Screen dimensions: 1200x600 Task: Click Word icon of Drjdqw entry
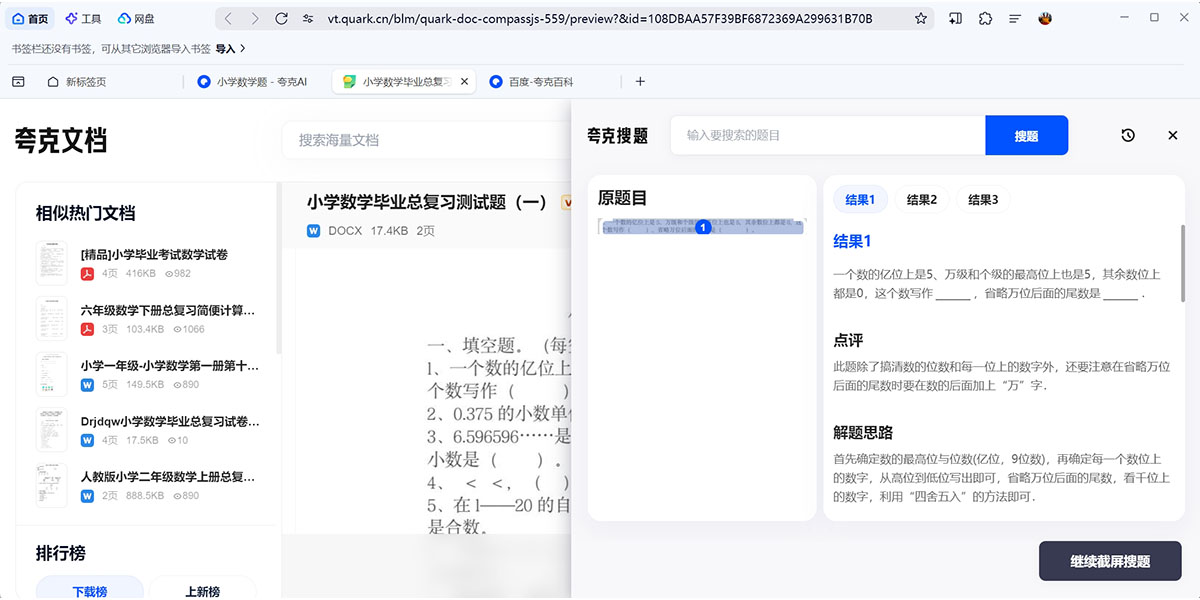pyautogui.click(x=87, y=440)
